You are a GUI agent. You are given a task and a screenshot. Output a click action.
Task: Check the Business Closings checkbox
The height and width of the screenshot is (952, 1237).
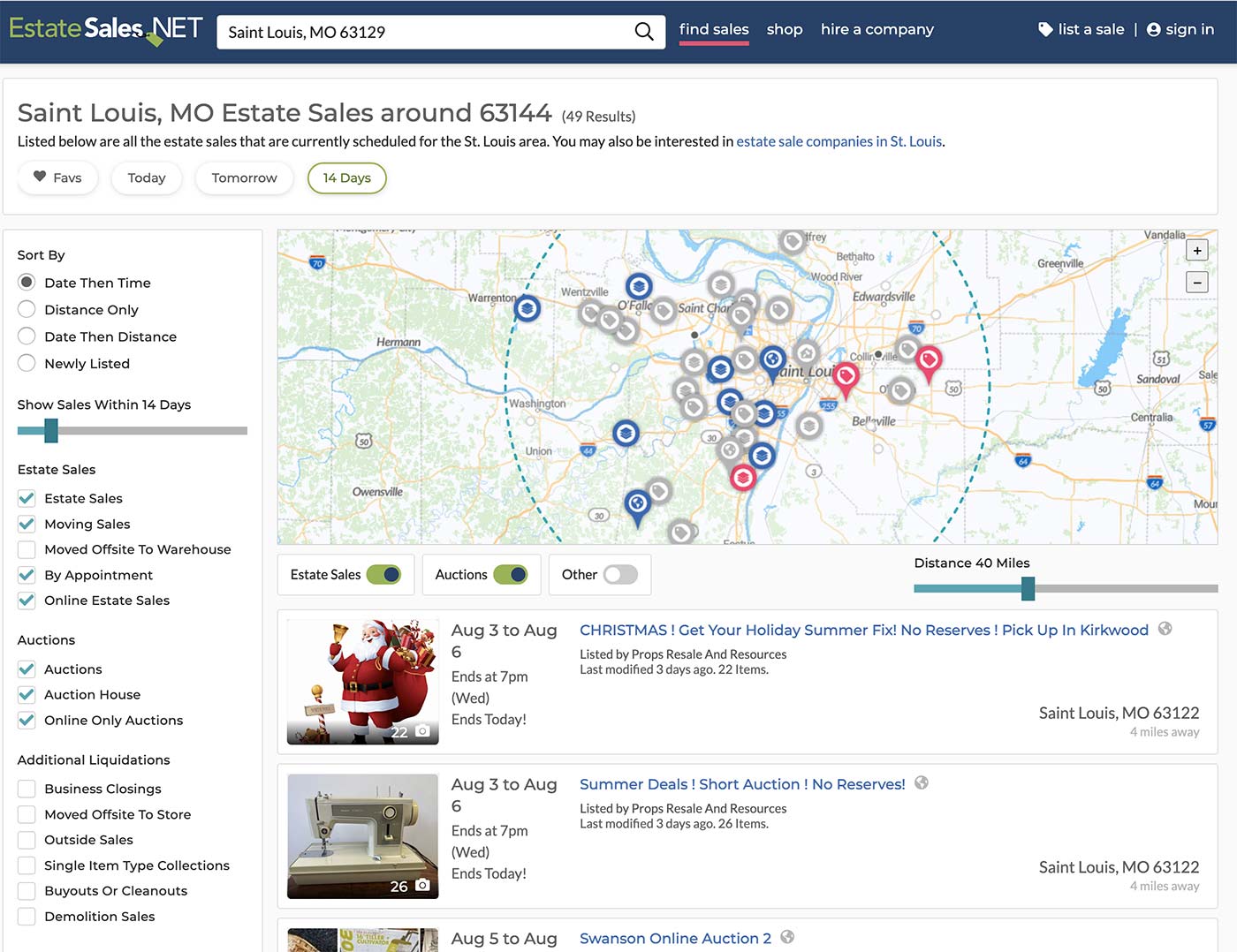(27, 788)
